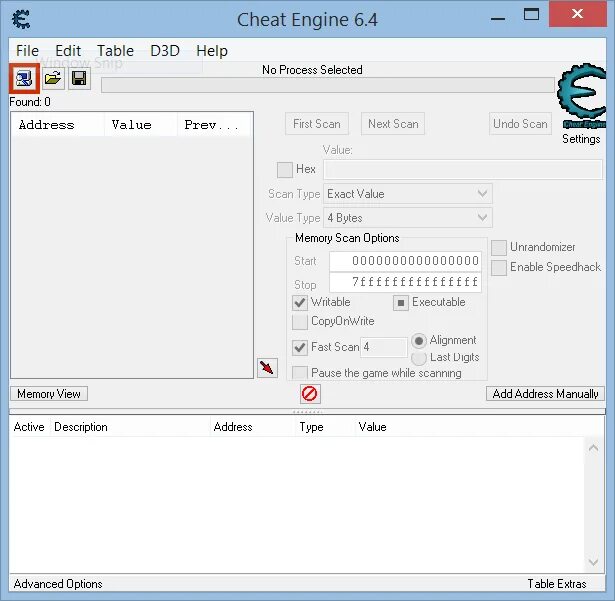615x601 pixels.
Task: Click the Active column header
Action: click(29, 427)
